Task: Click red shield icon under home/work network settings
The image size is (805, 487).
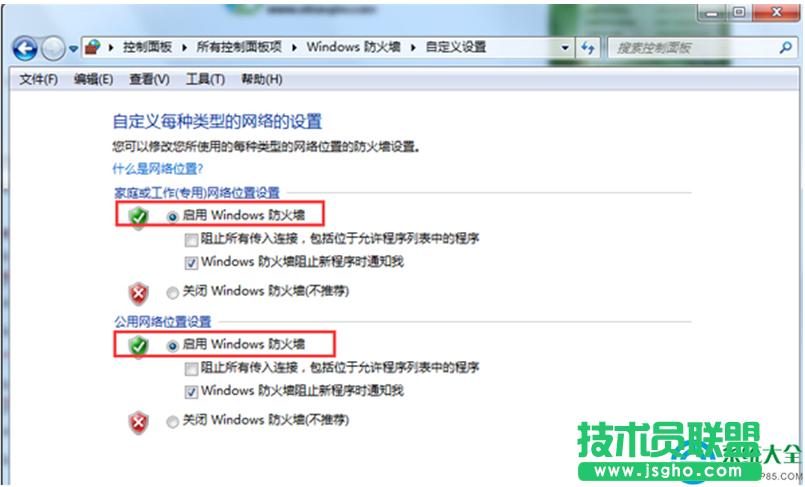Action: [x=139, y=292]
